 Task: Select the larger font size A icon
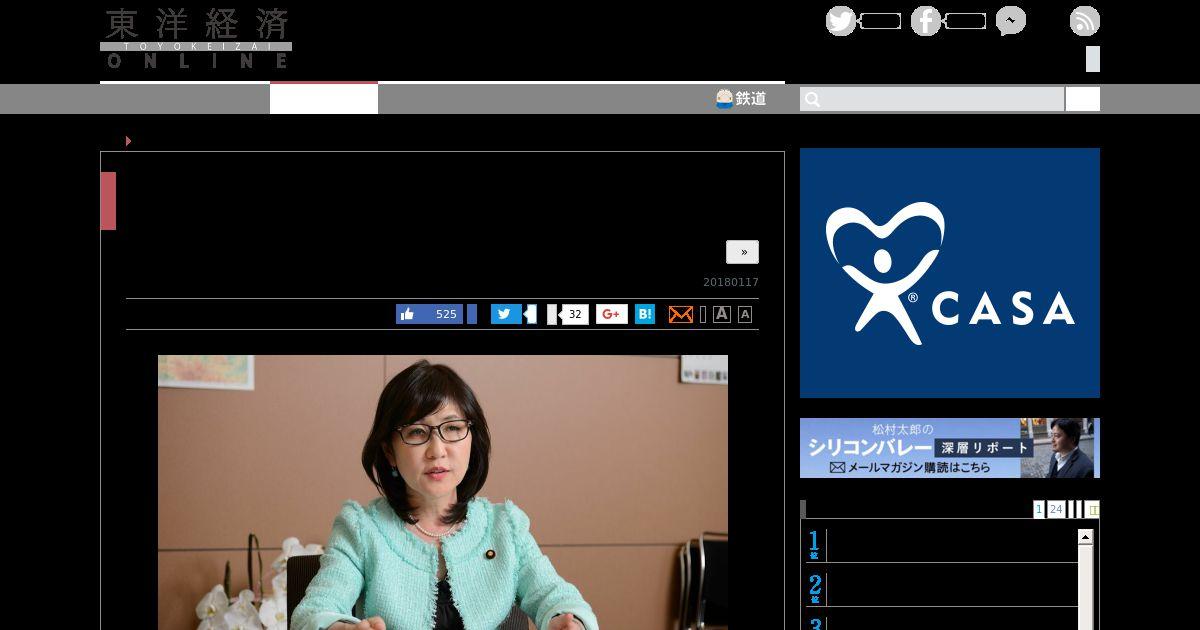pos(722,314)
